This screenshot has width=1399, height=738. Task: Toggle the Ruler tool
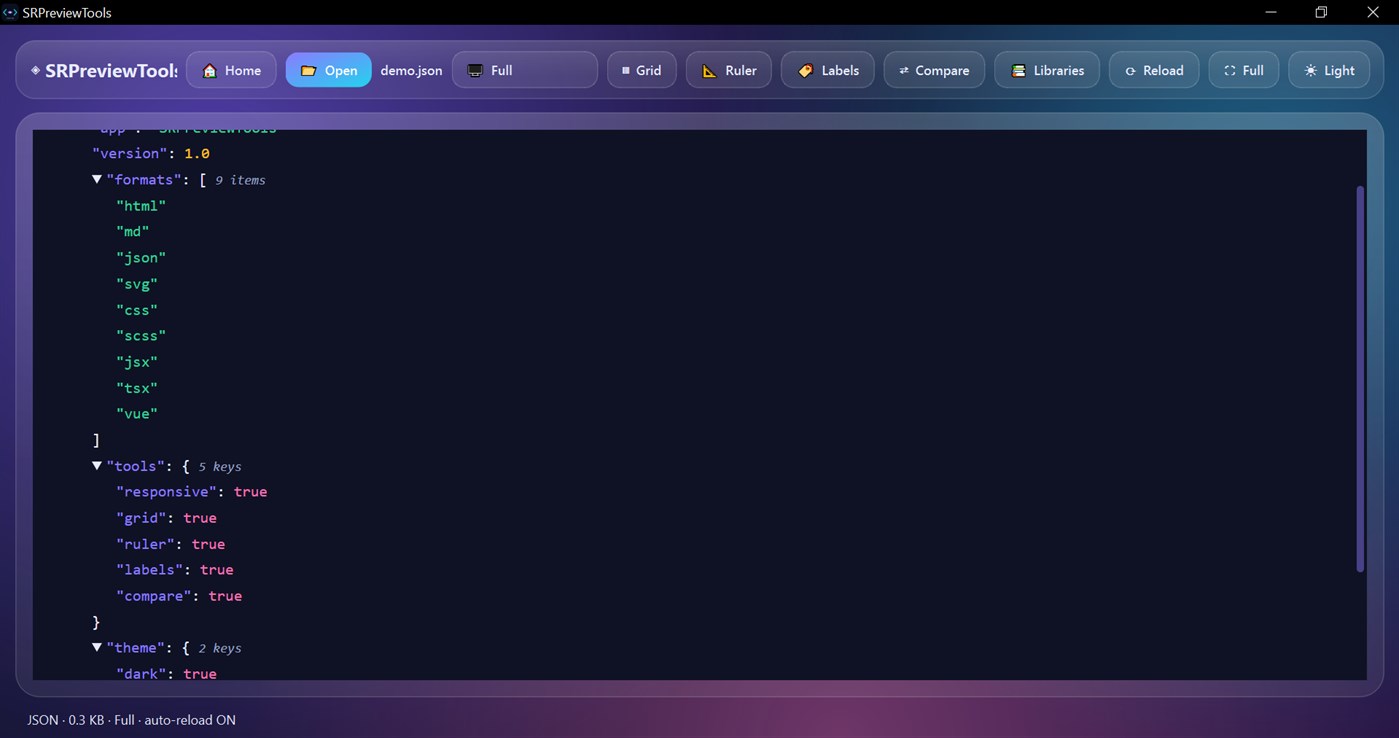pos(728,70)
